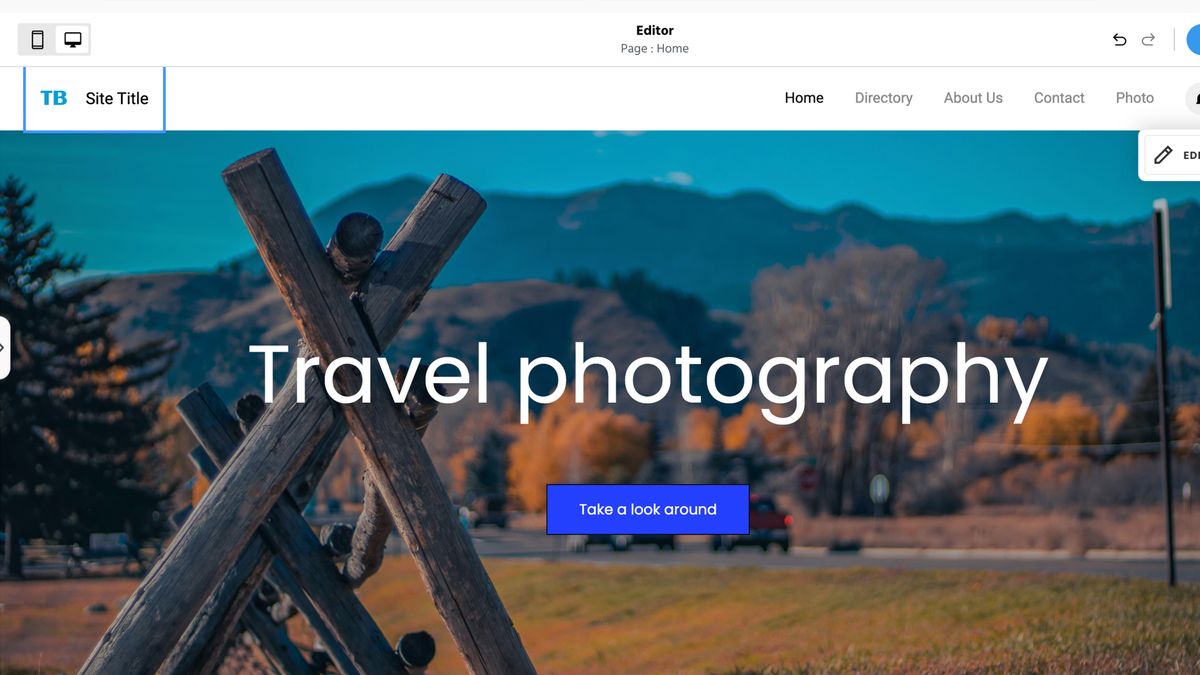The width and height of the screenshot is (1200, 675).
Task: Open the Directory navigation item
Action: pyautogui.click(x=884, y=98)
